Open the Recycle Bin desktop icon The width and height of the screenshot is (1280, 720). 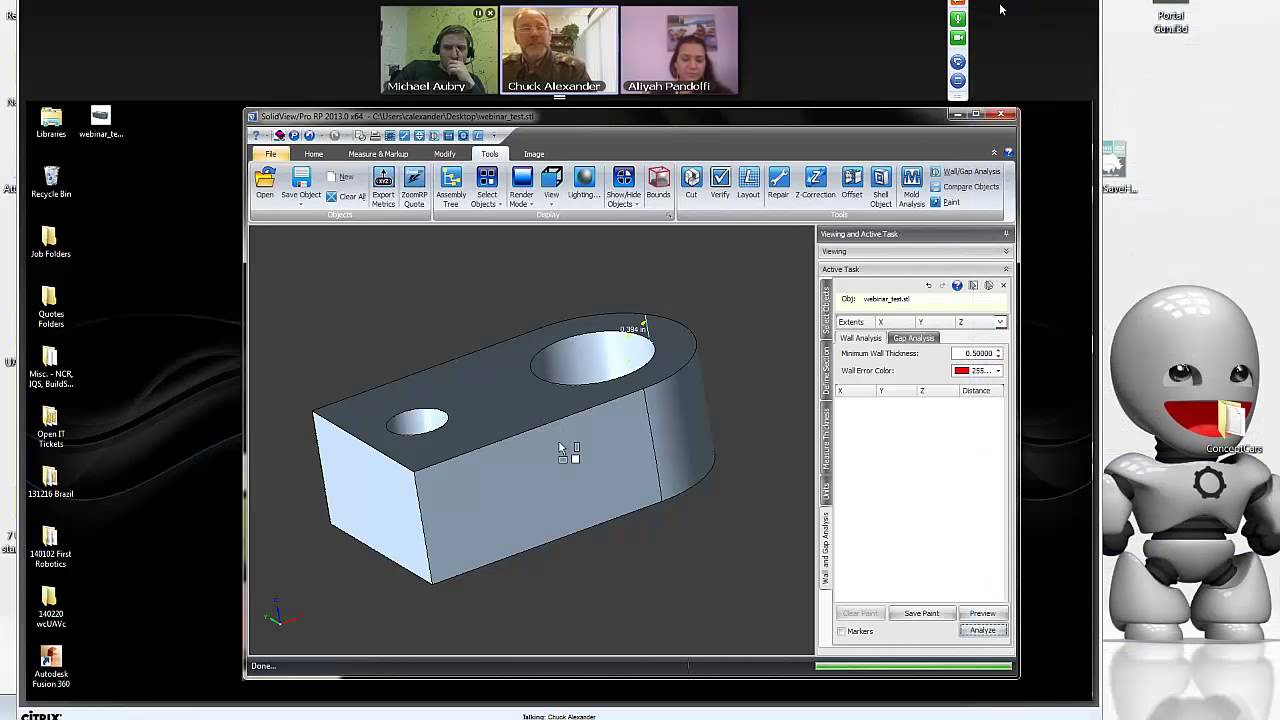coord(51,183)
